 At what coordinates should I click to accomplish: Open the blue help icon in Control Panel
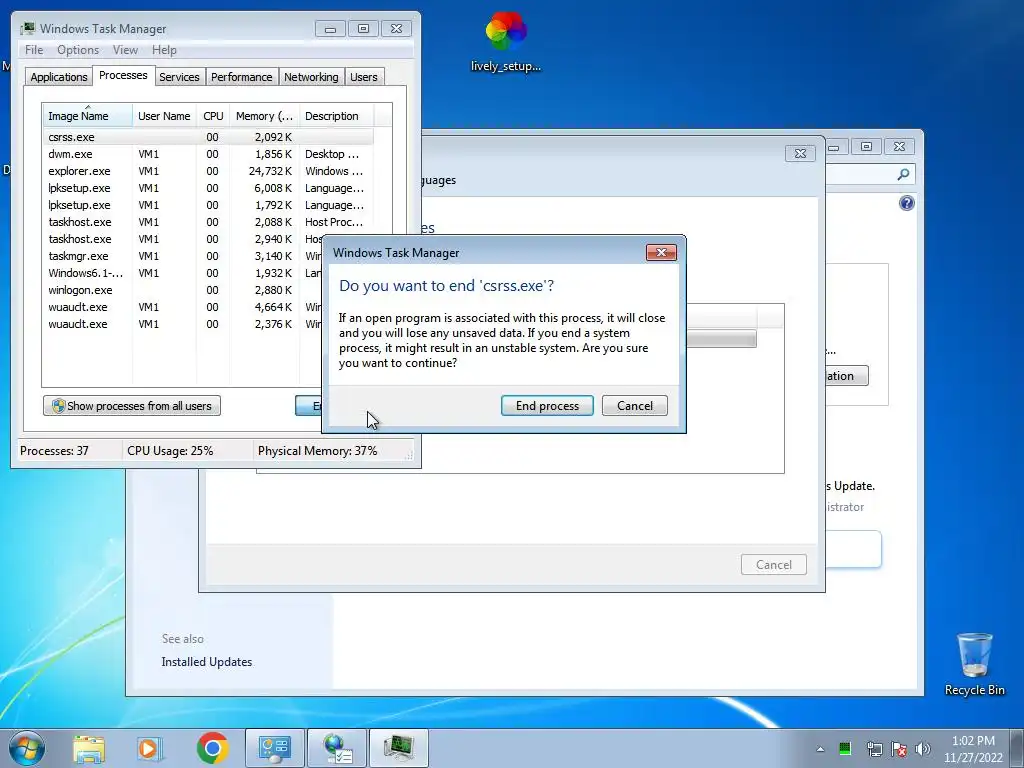906,203
